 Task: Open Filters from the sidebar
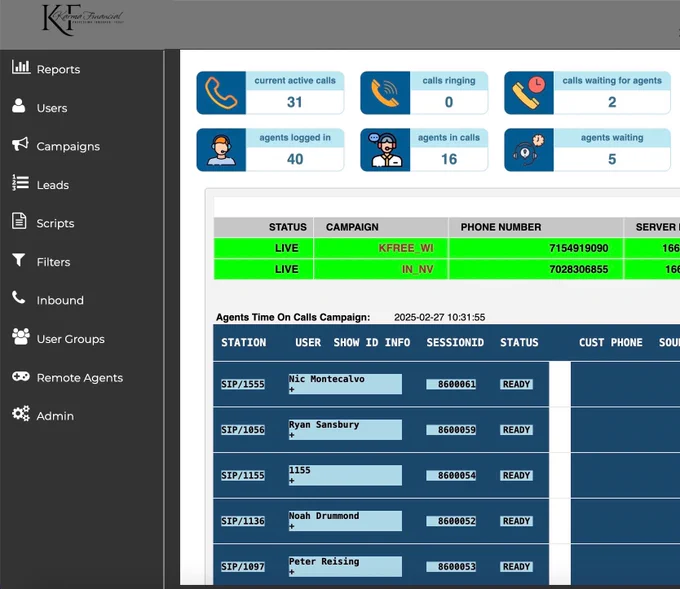pyautogui.click(x=53, y=262)
